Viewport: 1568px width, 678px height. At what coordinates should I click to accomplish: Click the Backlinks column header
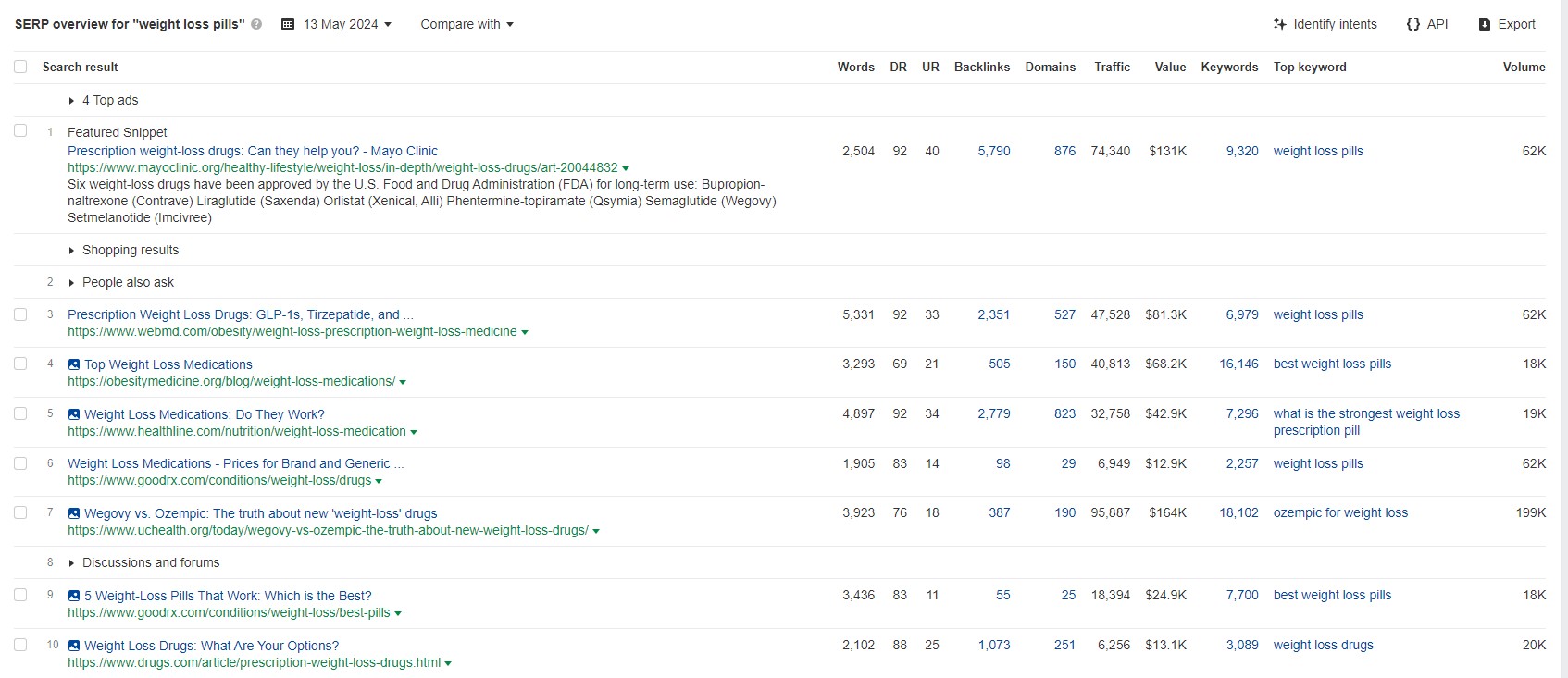(982, 67)
